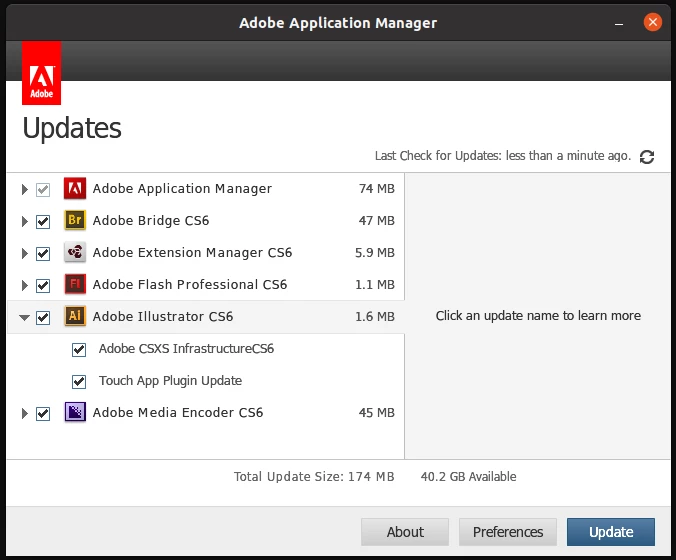Click the Adobe Application Manager red icon
Image resolution: width=676 pixels, height=560 pixels.
pyautogui.click(x=75, y=188)
